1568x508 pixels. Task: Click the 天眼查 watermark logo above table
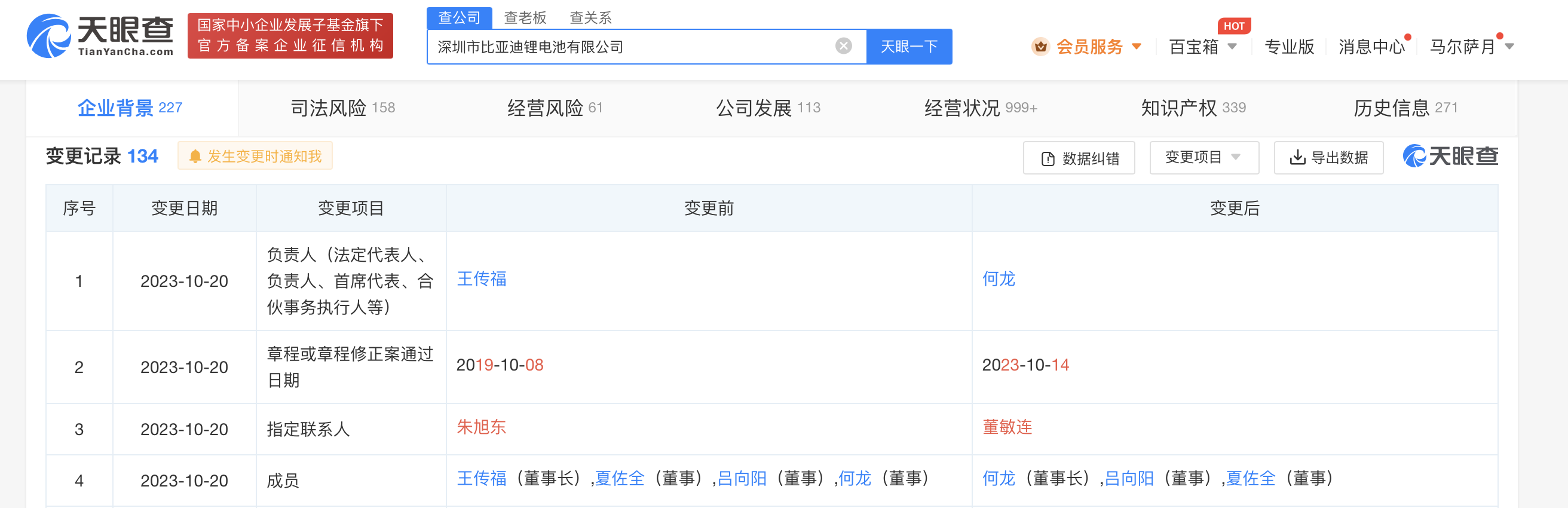point(1450,157)
